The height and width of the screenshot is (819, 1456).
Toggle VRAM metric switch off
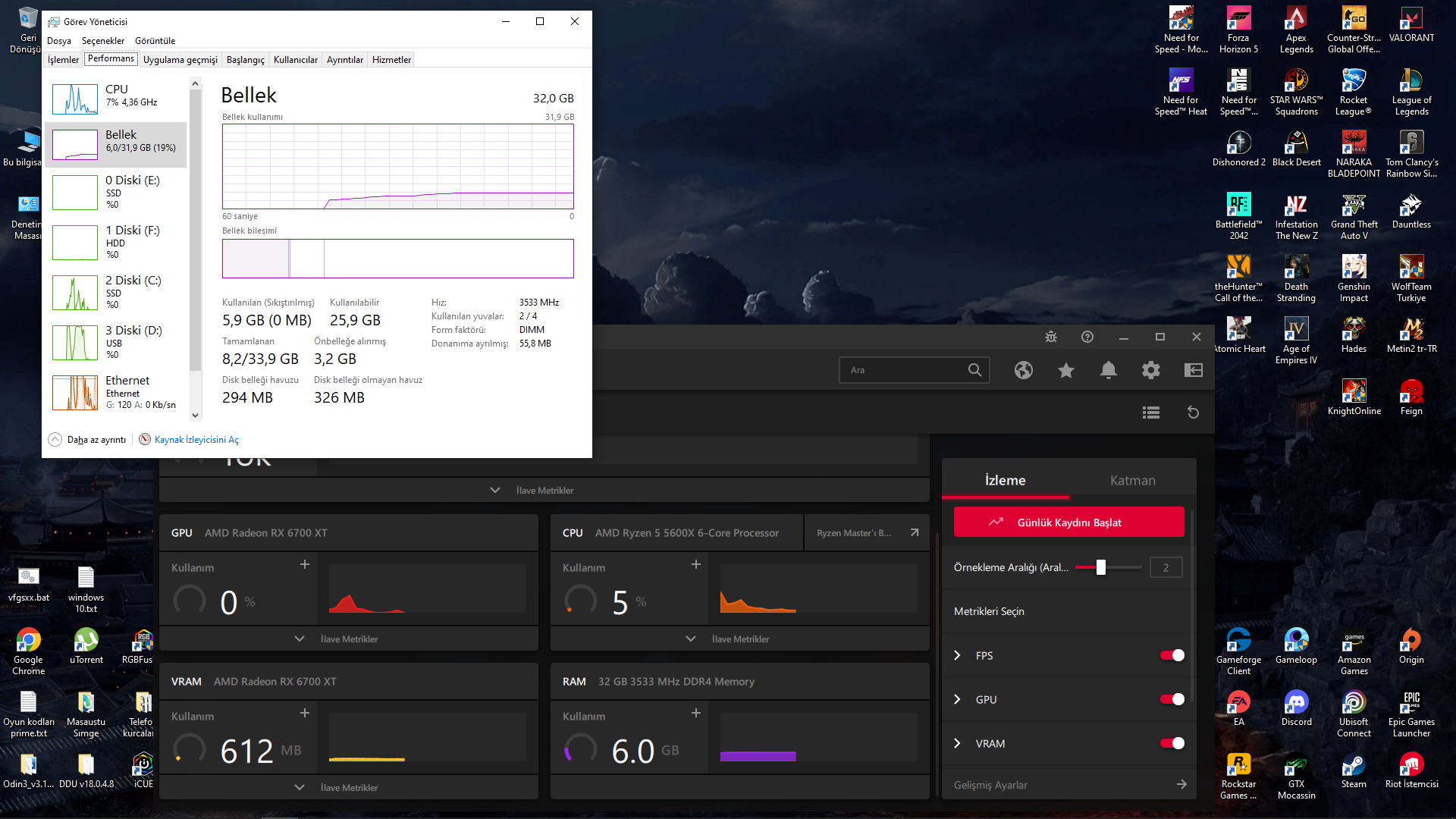pos(1172,744)
